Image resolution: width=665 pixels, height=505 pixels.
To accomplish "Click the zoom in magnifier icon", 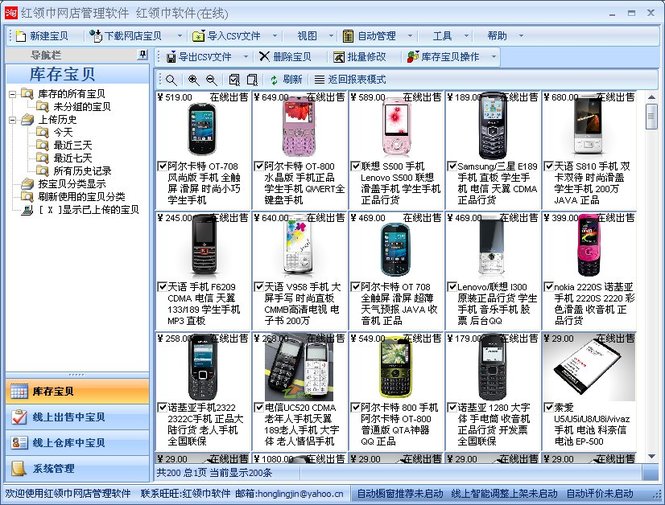I will [191, 79].
